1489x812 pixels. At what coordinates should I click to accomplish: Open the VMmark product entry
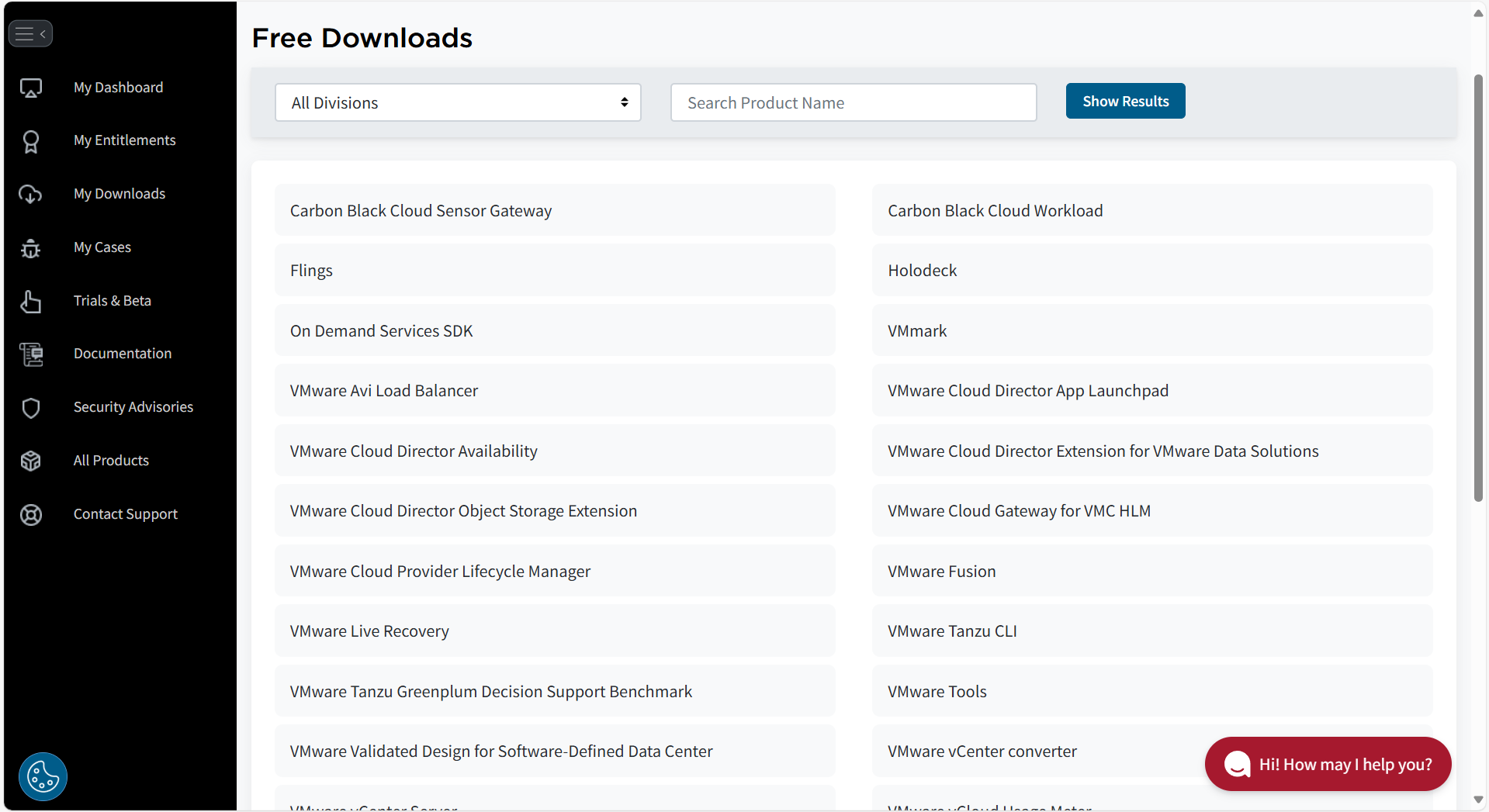(x=1152, y=330)
